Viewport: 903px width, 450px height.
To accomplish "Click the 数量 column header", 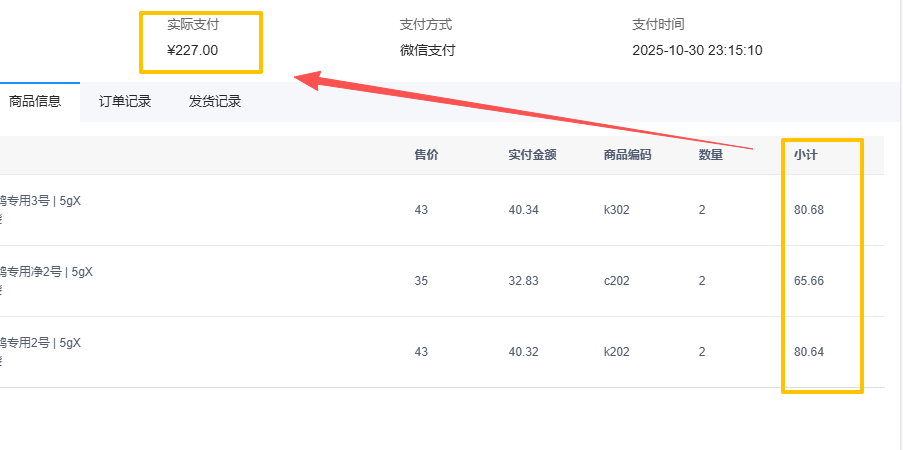I will click(711, 155).
